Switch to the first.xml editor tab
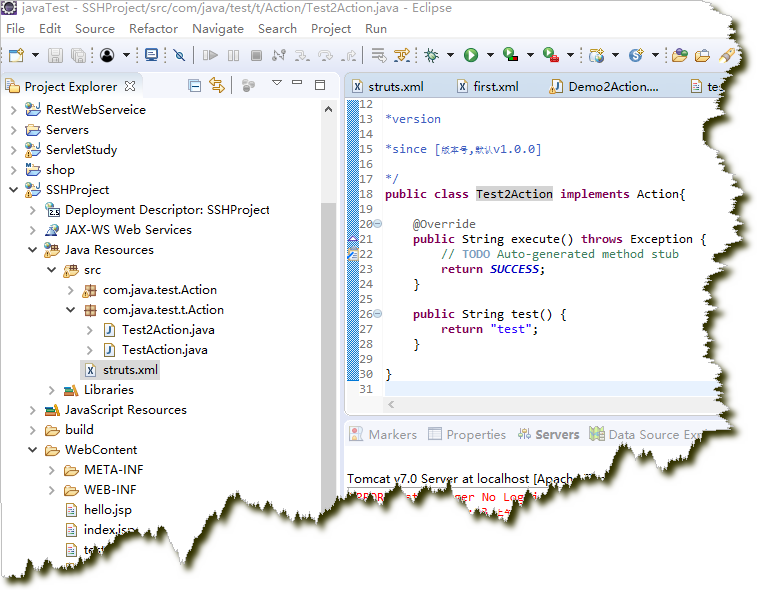757x590 pixels. [x=495, y=87]
